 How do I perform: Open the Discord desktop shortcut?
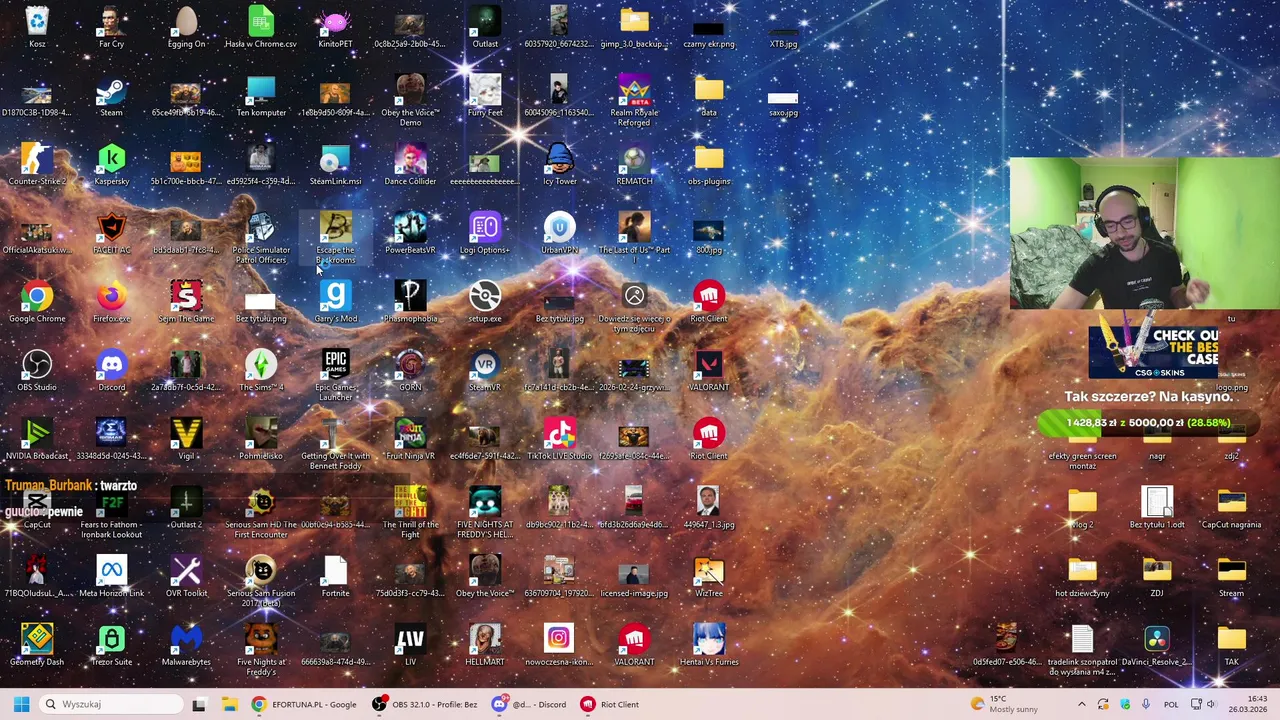click(x=111, y=372)
